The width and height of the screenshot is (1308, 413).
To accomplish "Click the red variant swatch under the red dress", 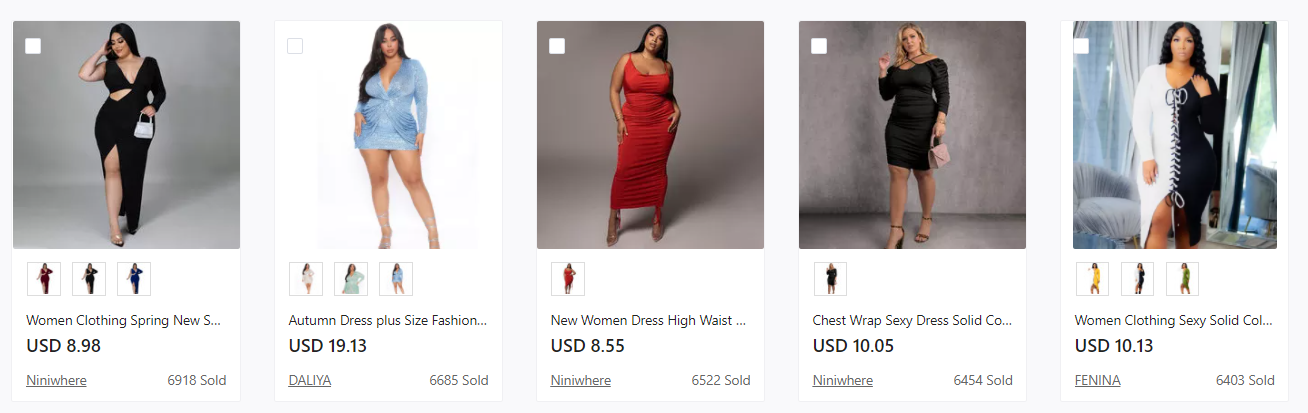I will pos(568,279).
